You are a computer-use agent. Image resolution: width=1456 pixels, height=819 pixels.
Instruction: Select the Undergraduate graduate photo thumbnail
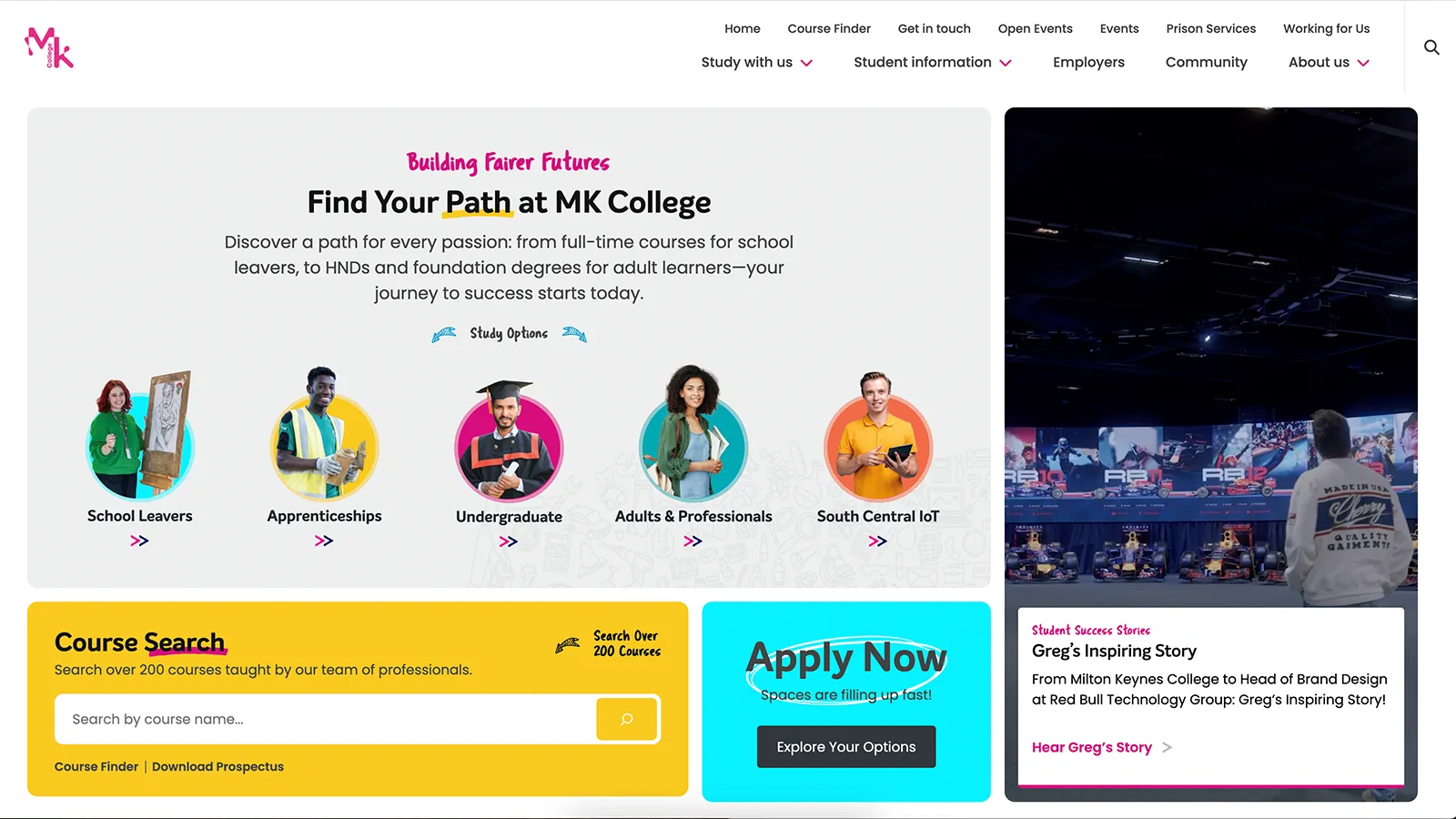[509, 441]
